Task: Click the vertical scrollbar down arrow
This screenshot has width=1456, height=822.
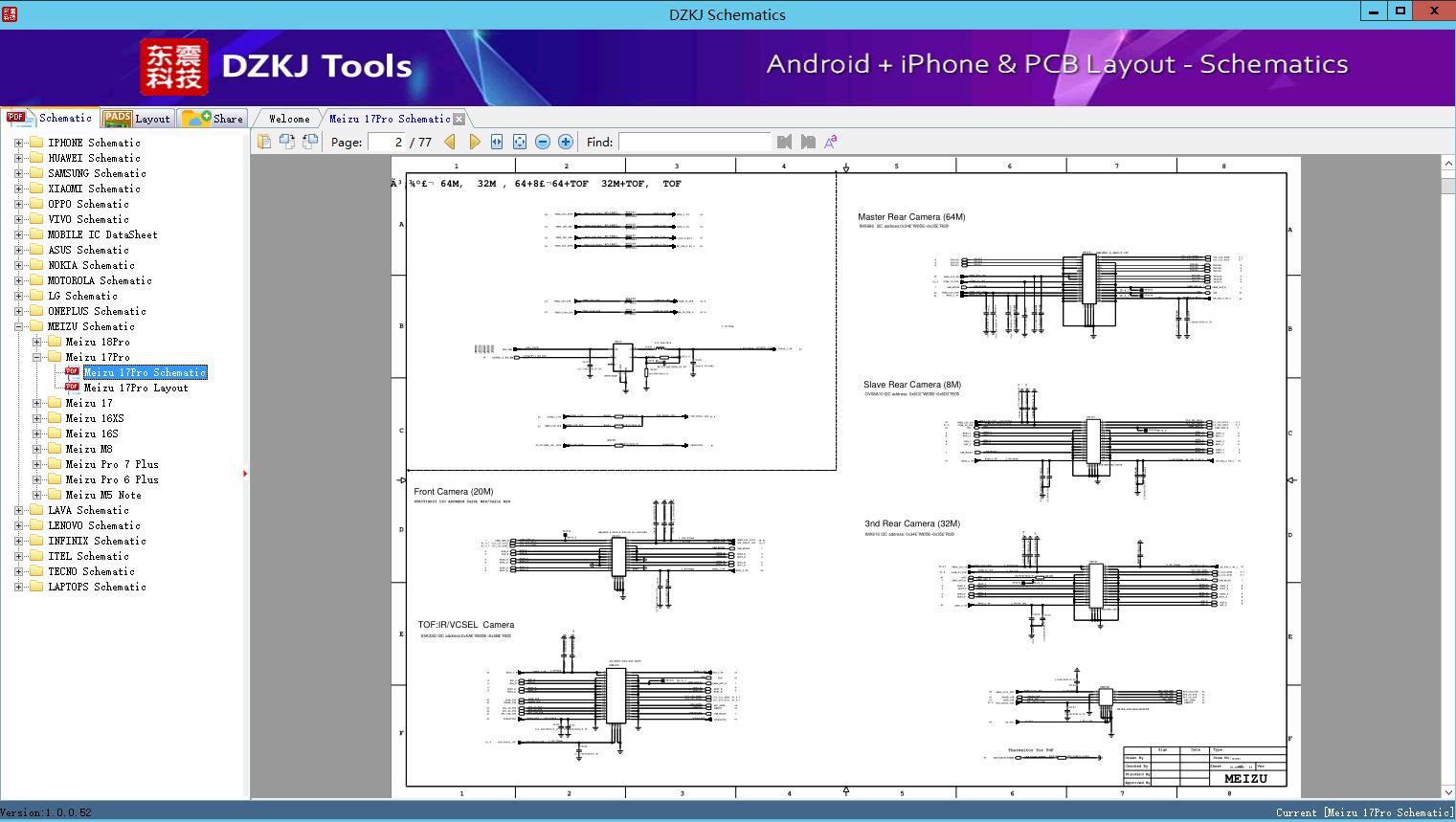Action: tap(1447, 792)
